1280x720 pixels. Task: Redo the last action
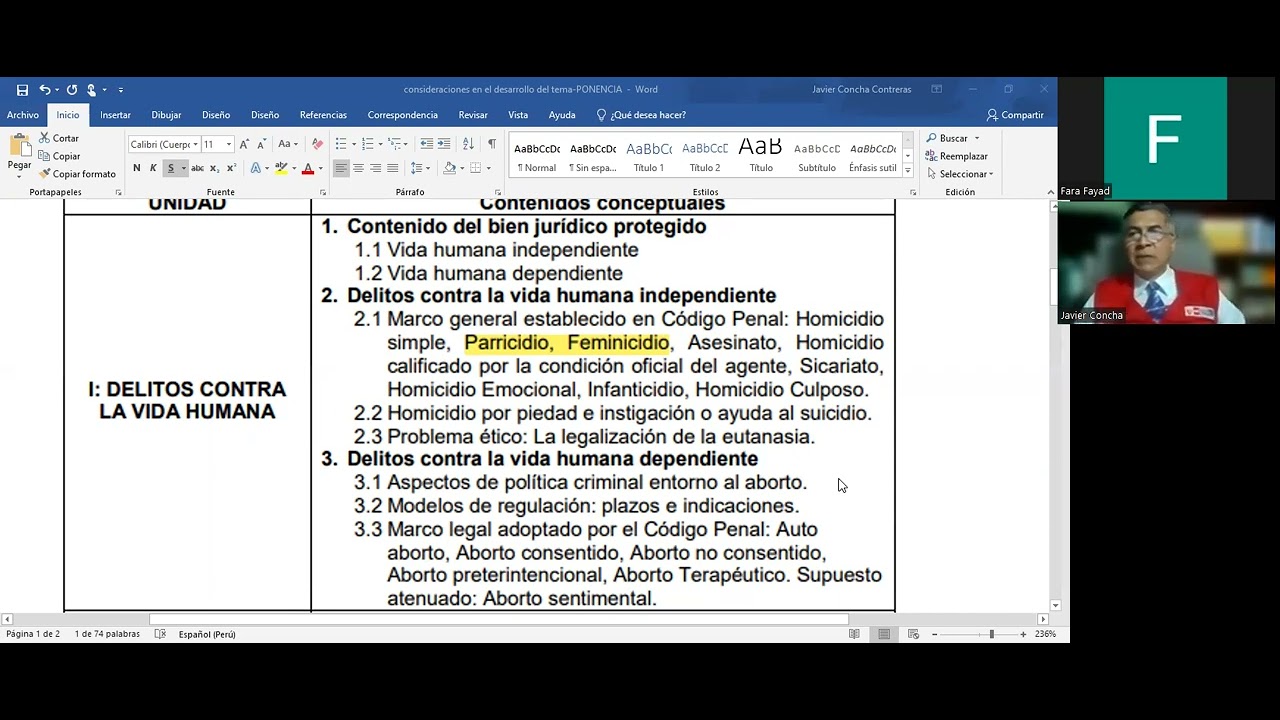[72, 90]
